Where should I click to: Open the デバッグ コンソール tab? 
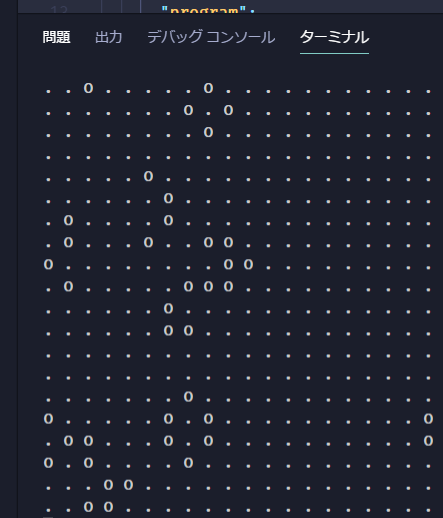coord(211,37)
